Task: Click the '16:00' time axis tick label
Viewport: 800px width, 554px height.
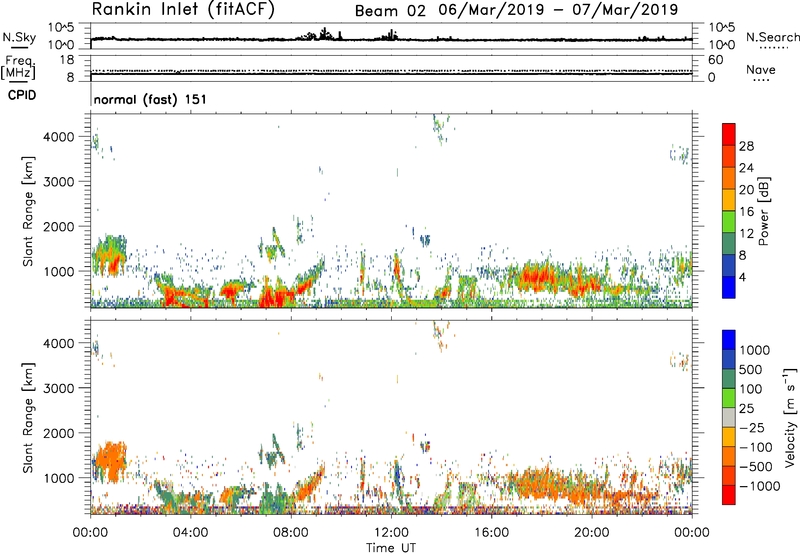Action: point(491,533)
